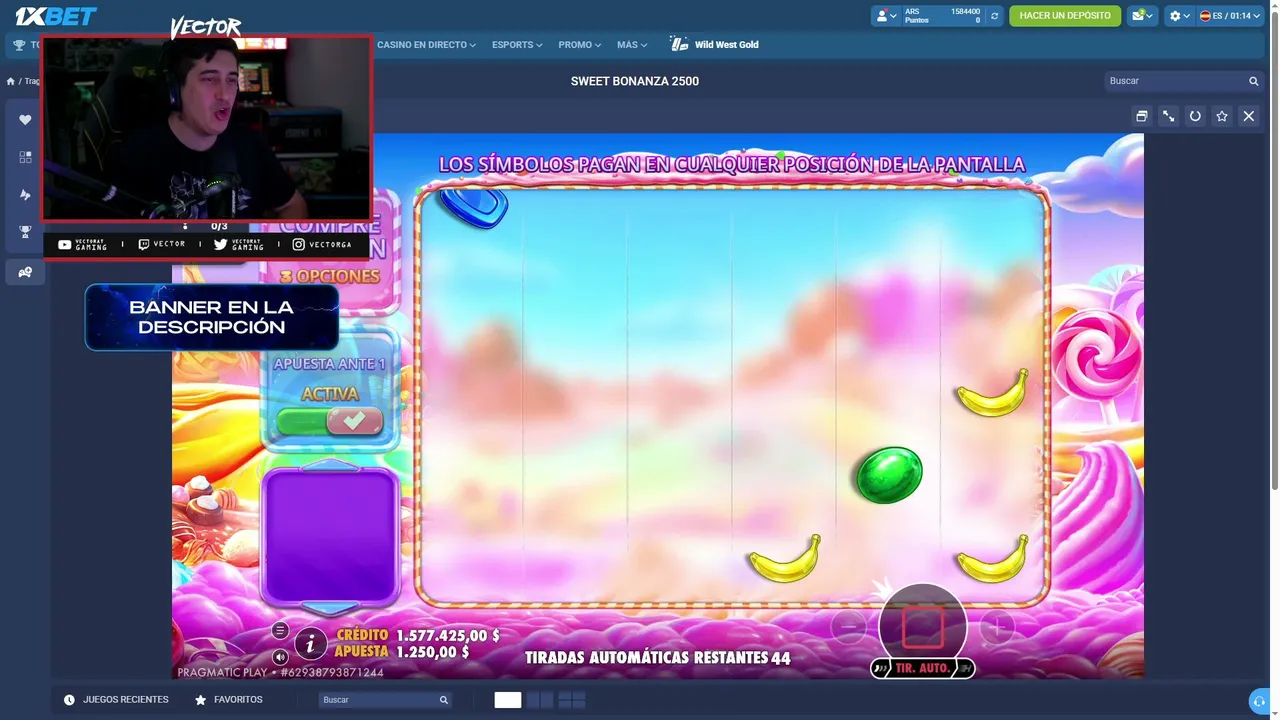Click the ARS balance 1584400 display
Viewport: 1280px width, 720px height.
click(942, 16)
